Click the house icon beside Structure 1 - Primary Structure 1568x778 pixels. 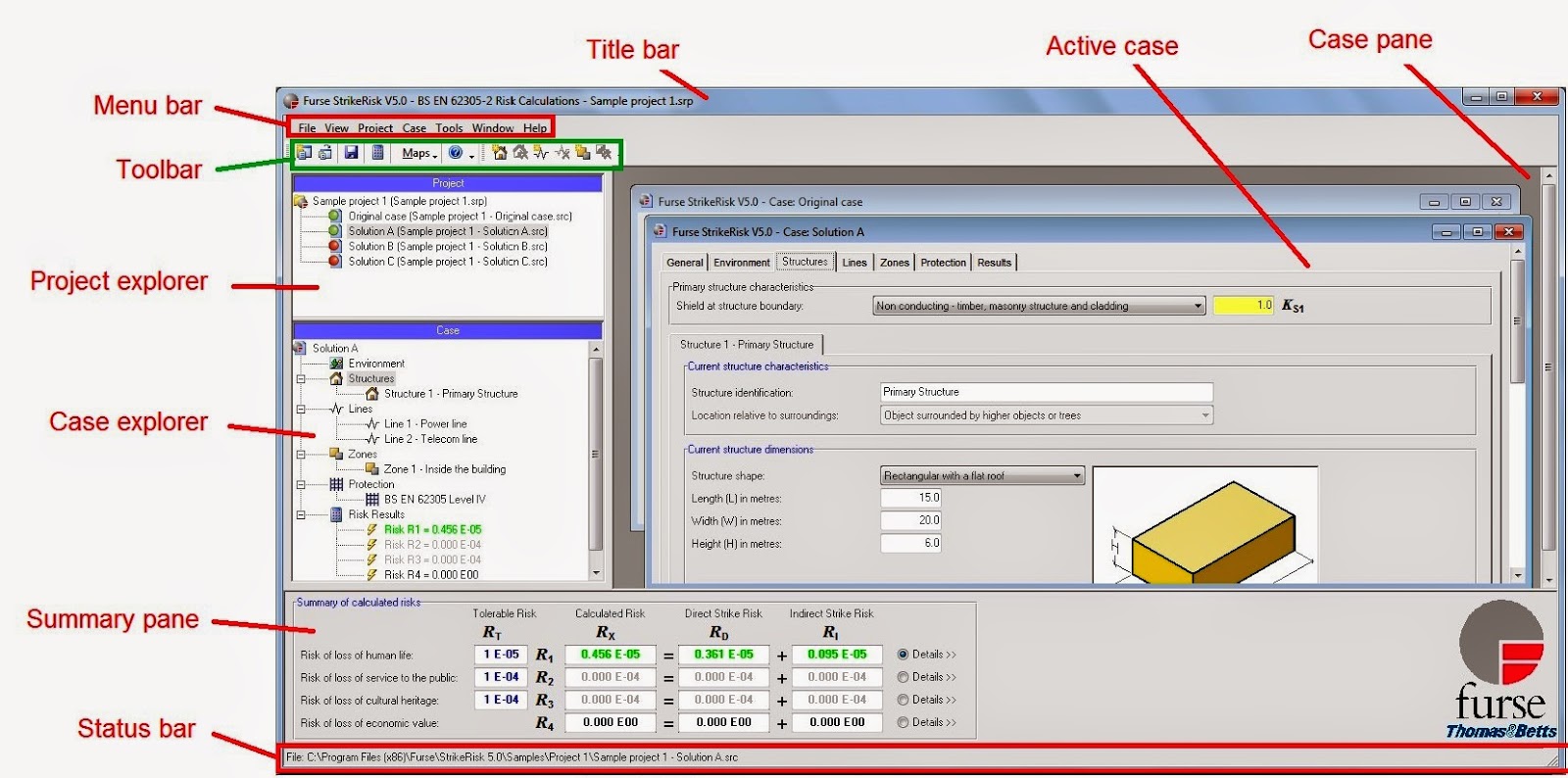372,394
